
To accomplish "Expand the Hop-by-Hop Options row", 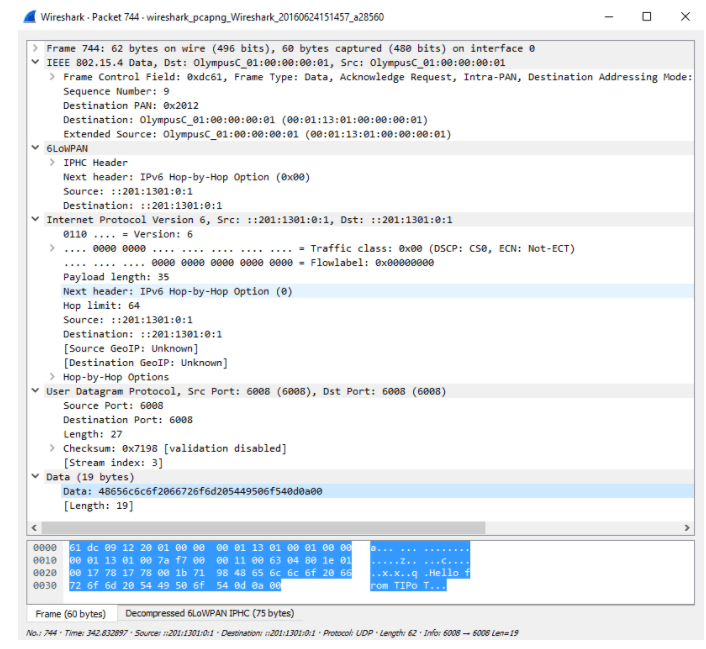I will tap(52, 377).
